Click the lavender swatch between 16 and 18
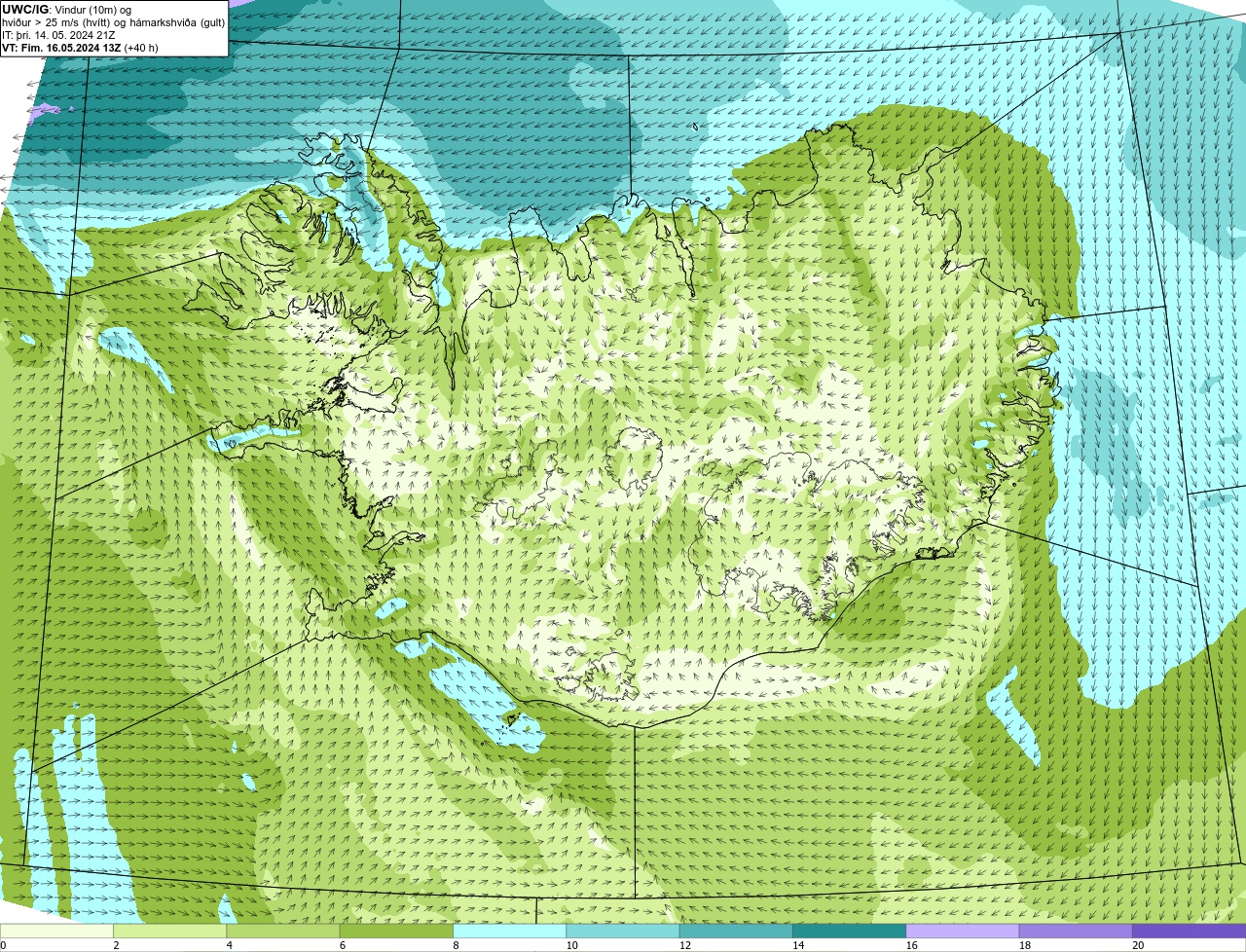 coord(963,932)
